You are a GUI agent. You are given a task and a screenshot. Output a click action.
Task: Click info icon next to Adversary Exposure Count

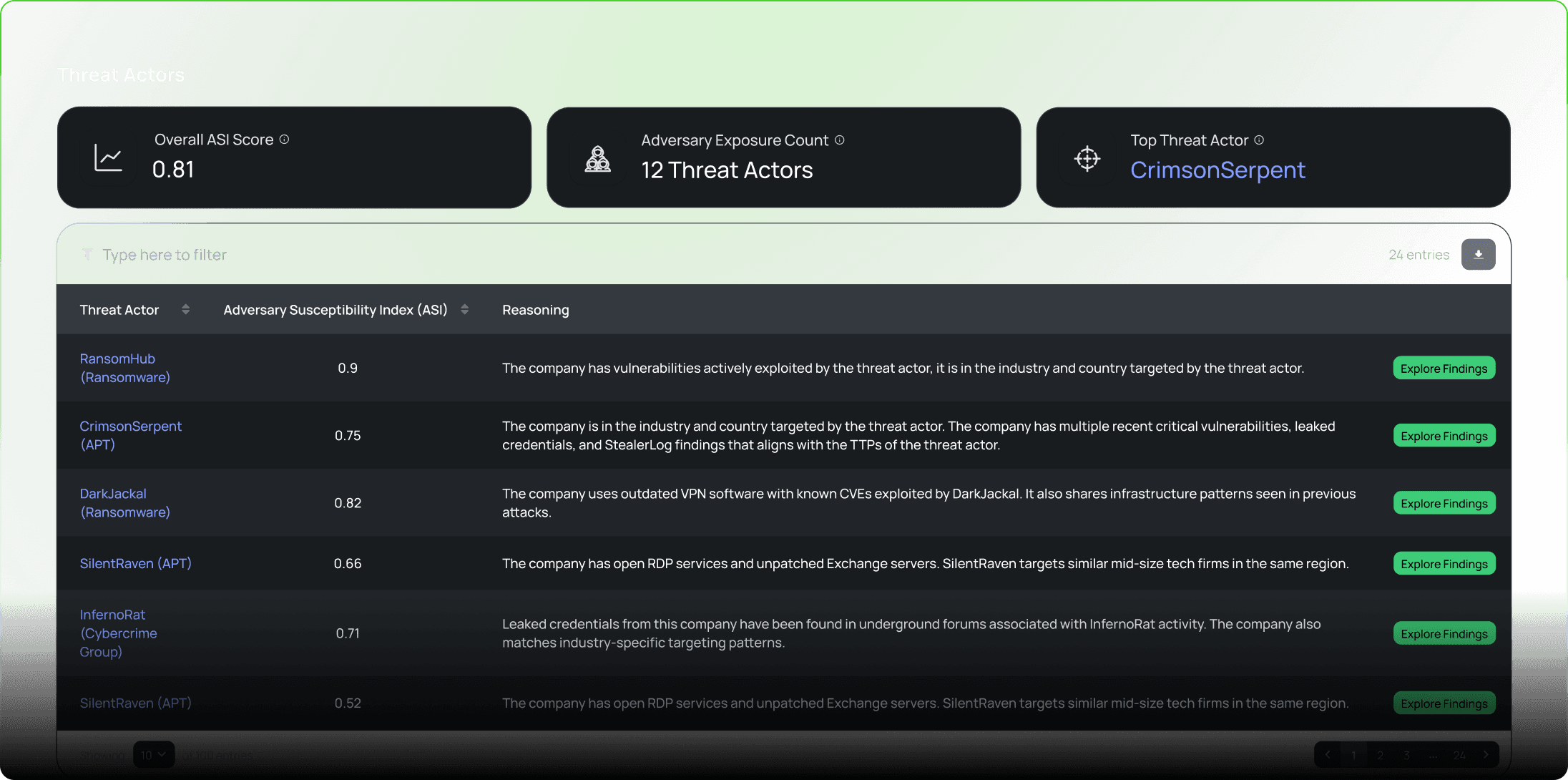click(x=840, y=140)
